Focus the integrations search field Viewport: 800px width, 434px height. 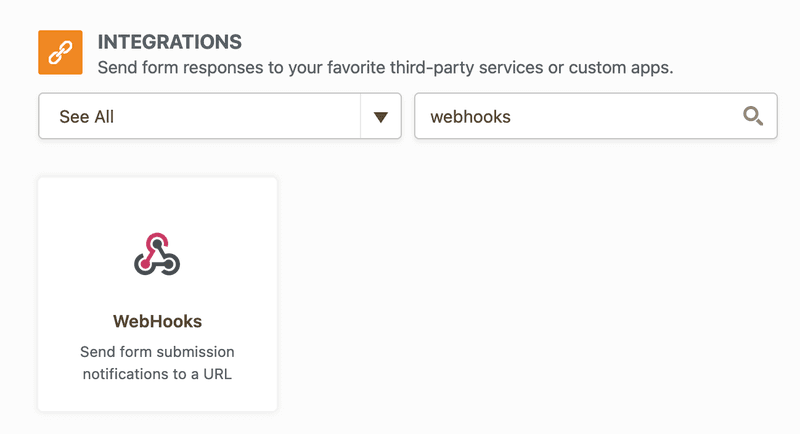(x=580, y=117)
